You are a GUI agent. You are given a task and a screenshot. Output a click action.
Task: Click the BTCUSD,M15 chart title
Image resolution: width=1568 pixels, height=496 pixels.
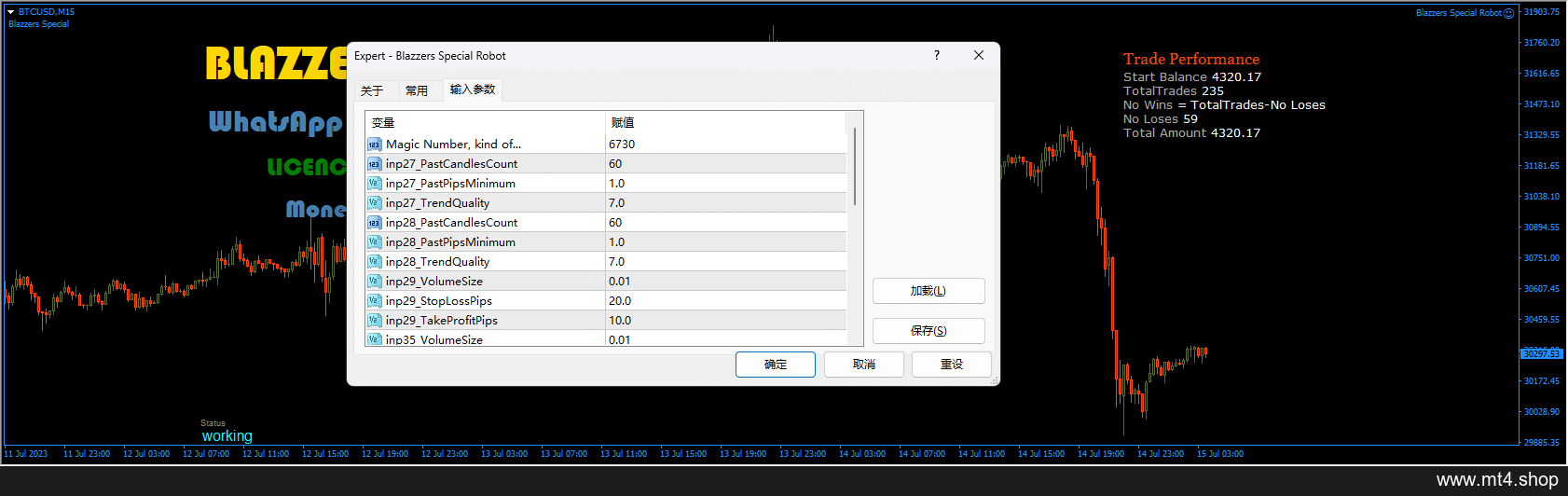(47, 12)
